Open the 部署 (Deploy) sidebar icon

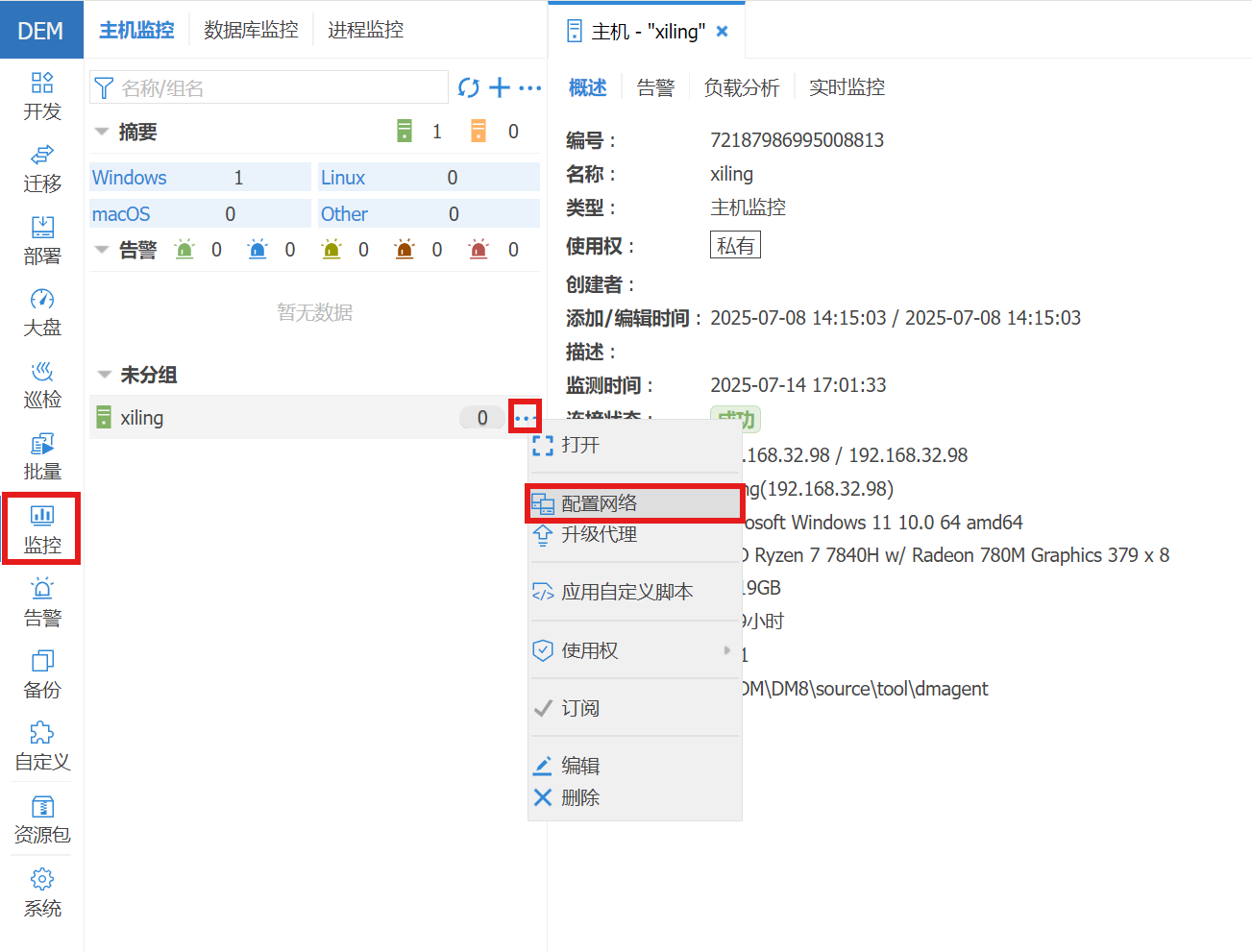[x=41, y=240]
